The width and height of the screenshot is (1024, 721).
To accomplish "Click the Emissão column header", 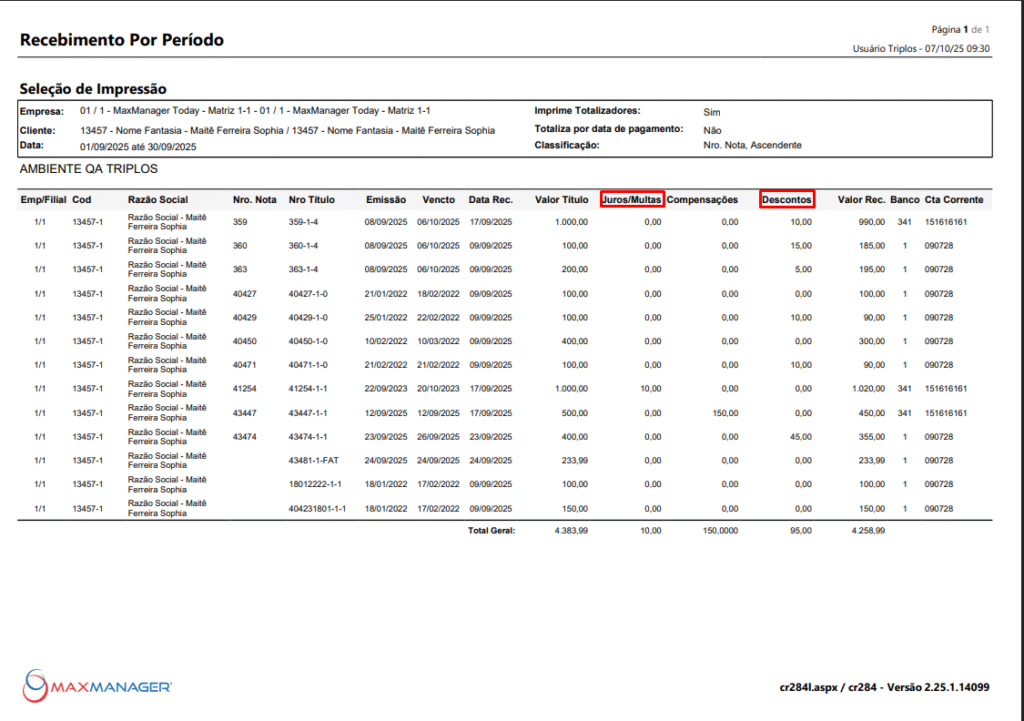I will point(385,200).
